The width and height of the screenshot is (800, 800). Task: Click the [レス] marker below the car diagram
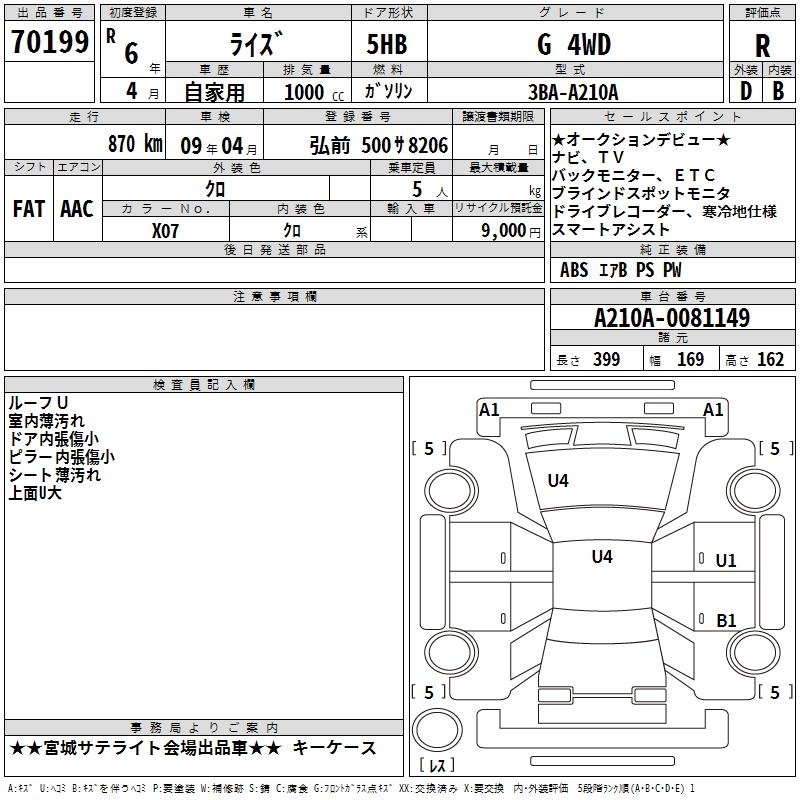click(435, 767)
